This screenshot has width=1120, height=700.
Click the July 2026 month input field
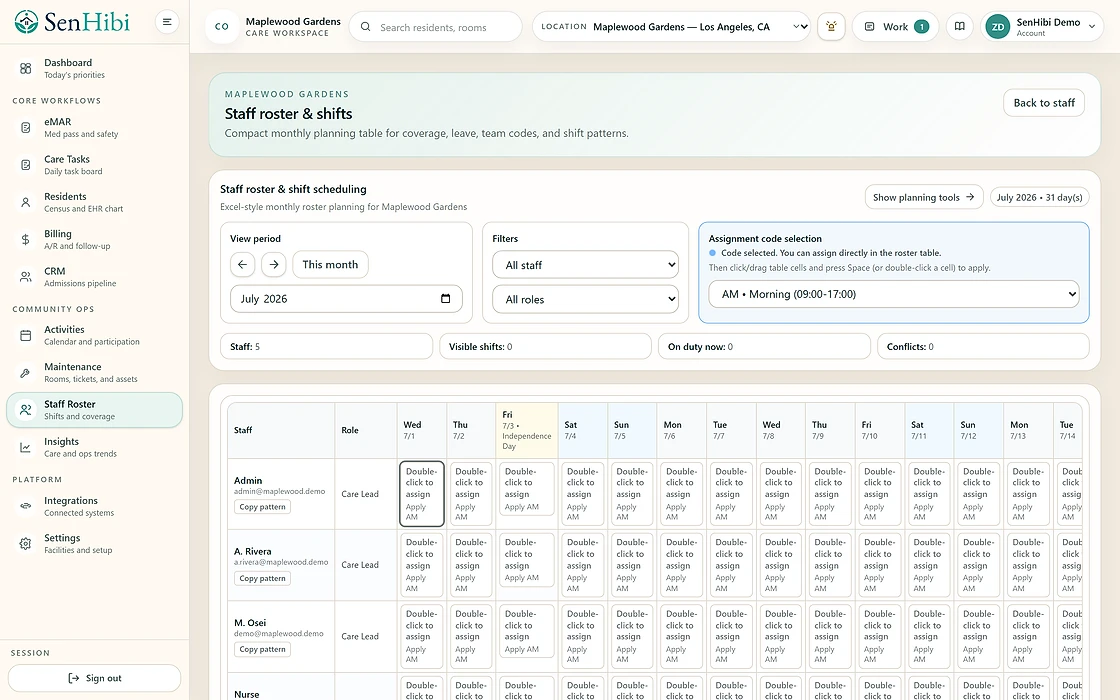(x=346, y=299)
